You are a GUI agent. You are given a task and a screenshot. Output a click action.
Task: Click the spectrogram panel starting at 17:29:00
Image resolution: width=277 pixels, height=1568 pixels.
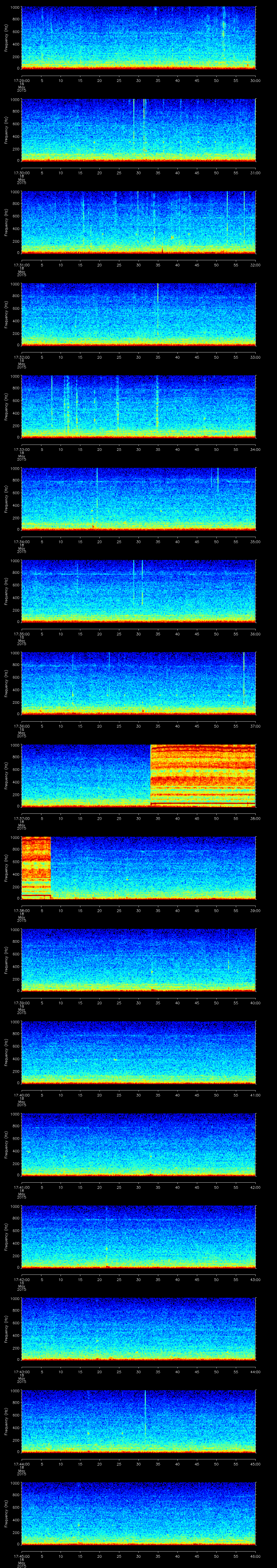pos(138,38)
